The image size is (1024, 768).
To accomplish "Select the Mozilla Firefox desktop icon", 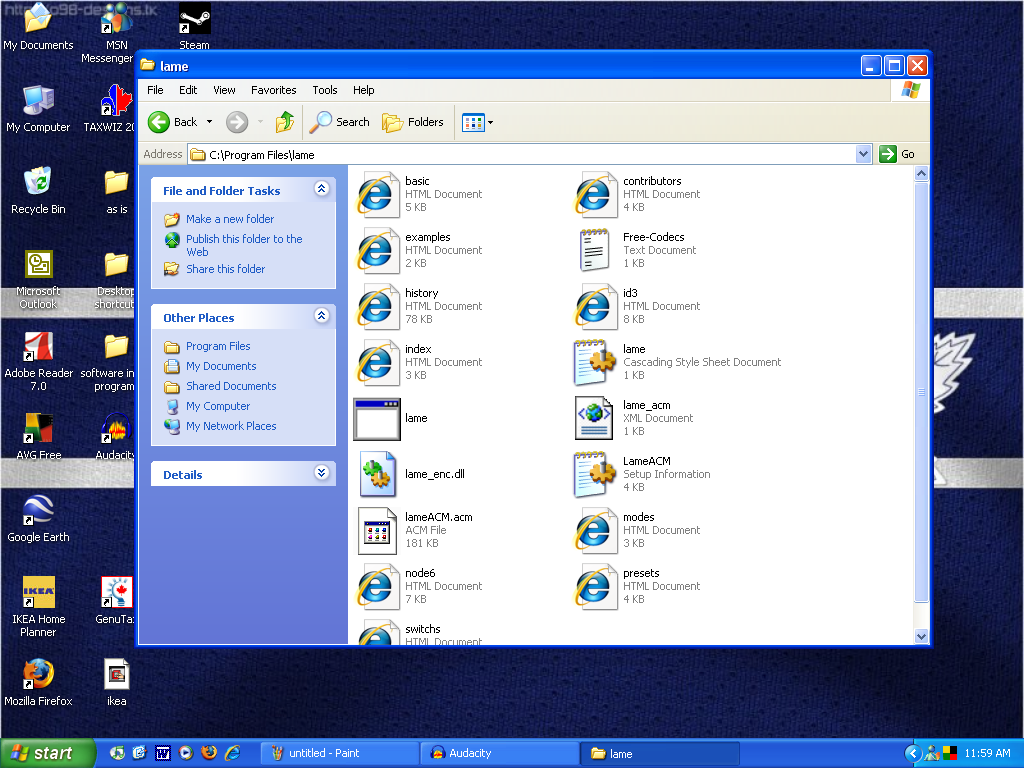I will pyautogui.click(x=38, y=683).
